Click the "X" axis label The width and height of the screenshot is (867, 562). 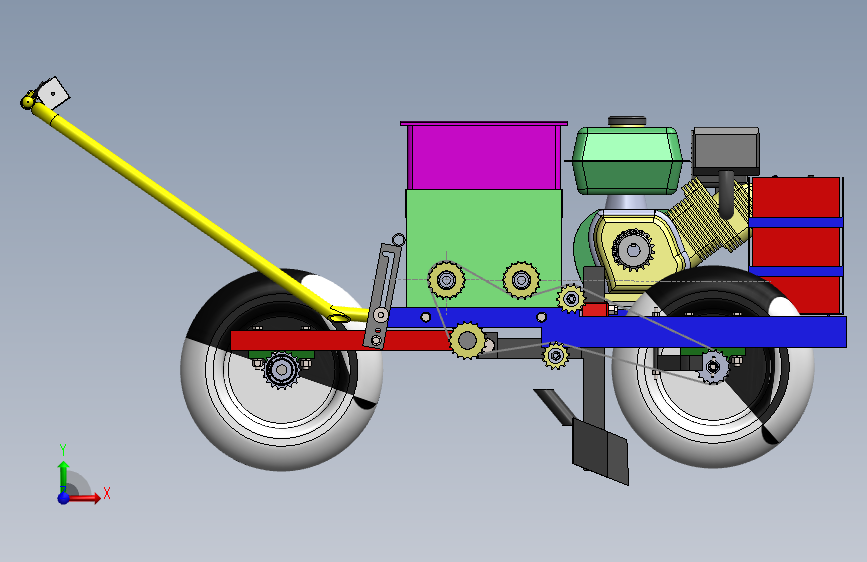107,493
